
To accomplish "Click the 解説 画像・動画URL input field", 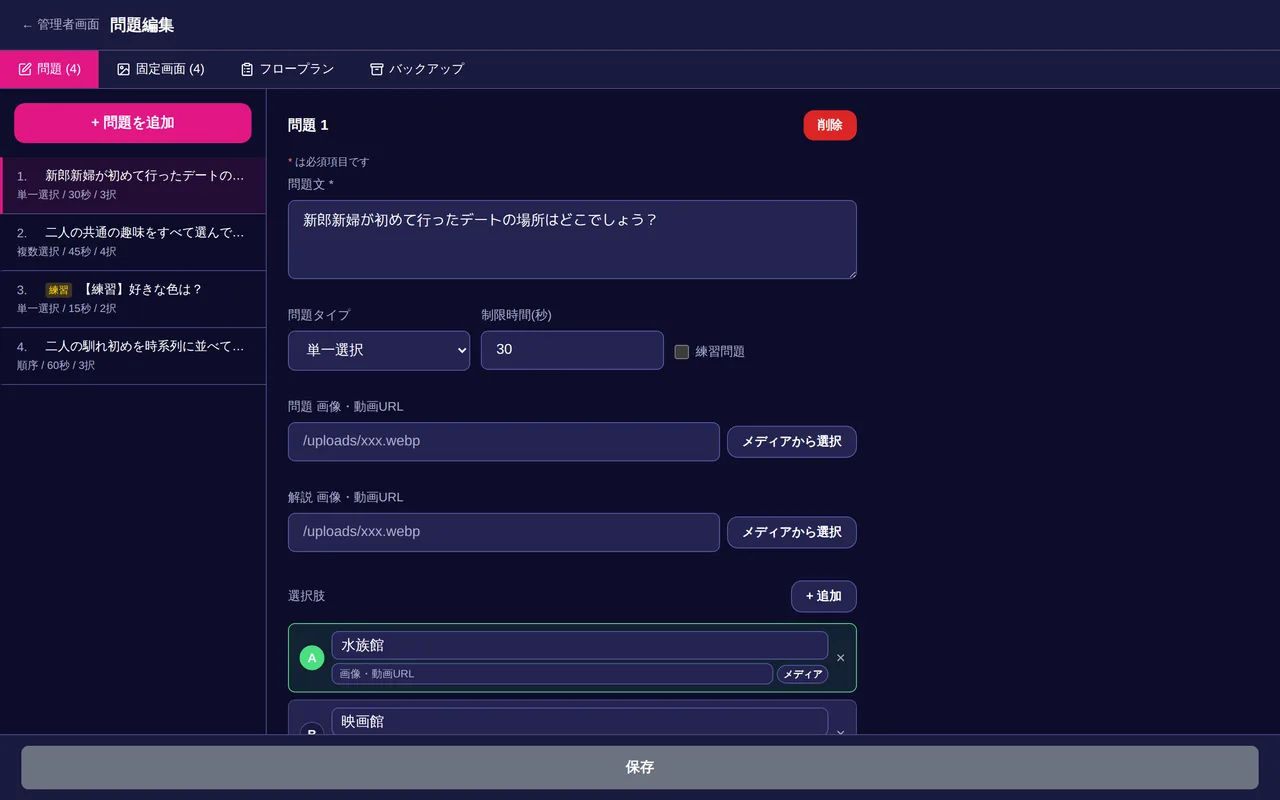I will (504, 532).
